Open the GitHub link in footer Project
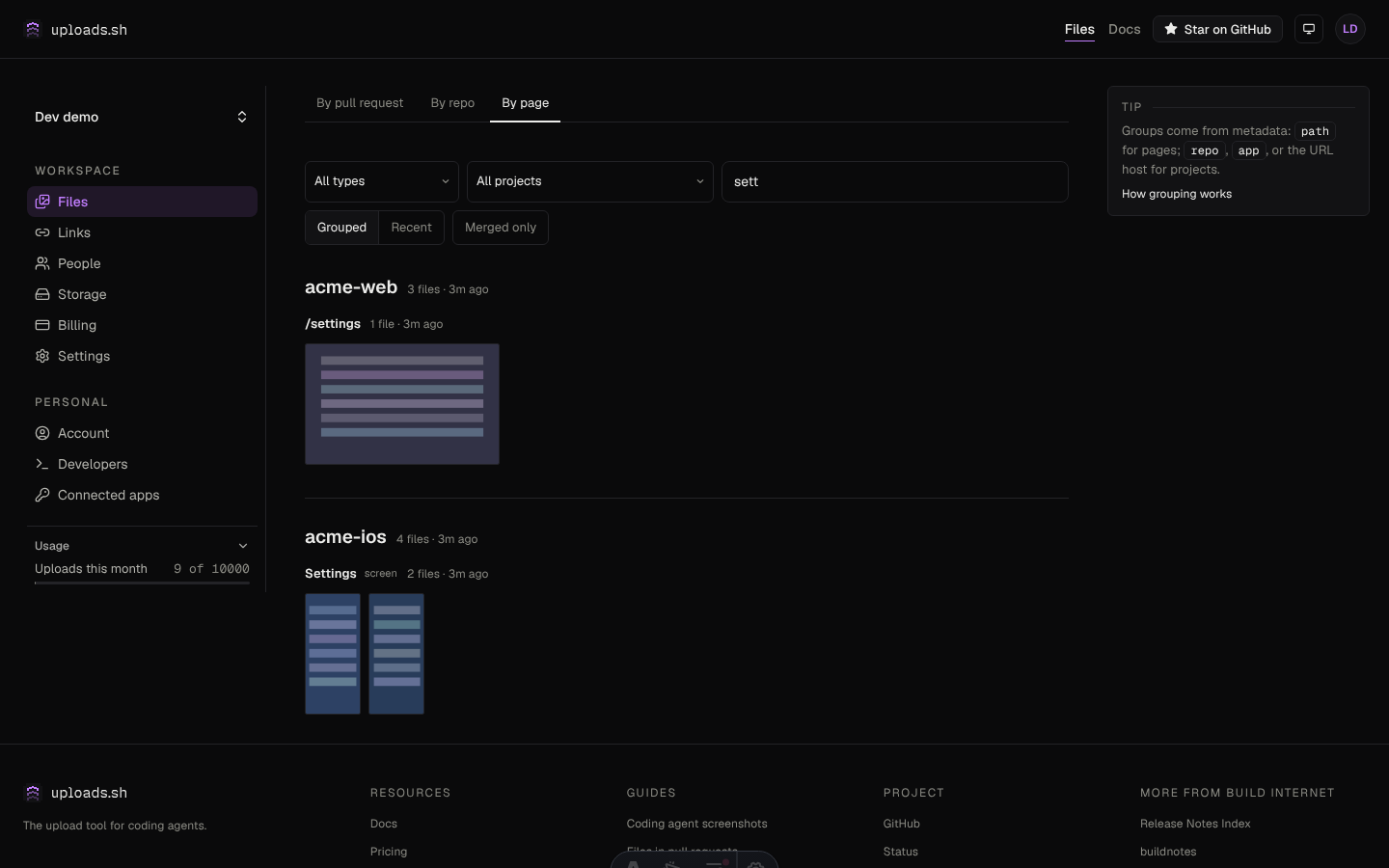 pos(902,824)
